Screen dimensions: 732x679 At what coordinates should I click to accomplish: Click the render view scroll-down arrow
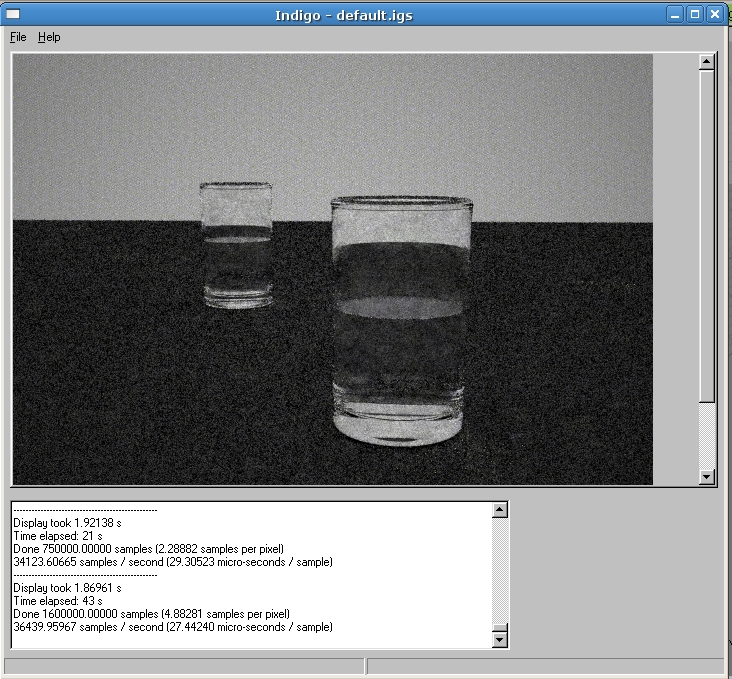point(707,477)
